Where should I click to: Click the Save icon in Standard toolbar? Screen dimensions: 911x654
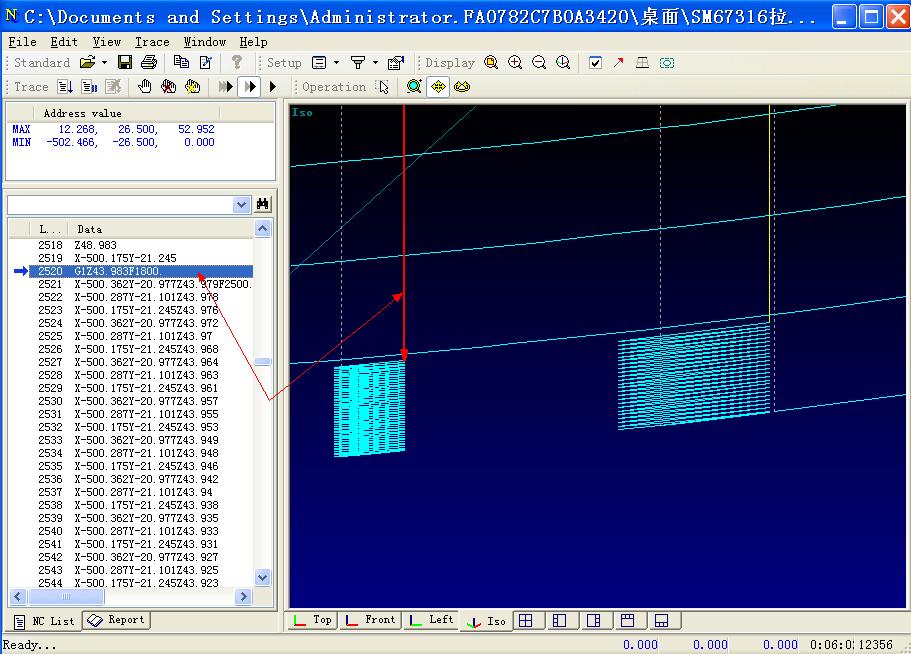tap(125, 62)
